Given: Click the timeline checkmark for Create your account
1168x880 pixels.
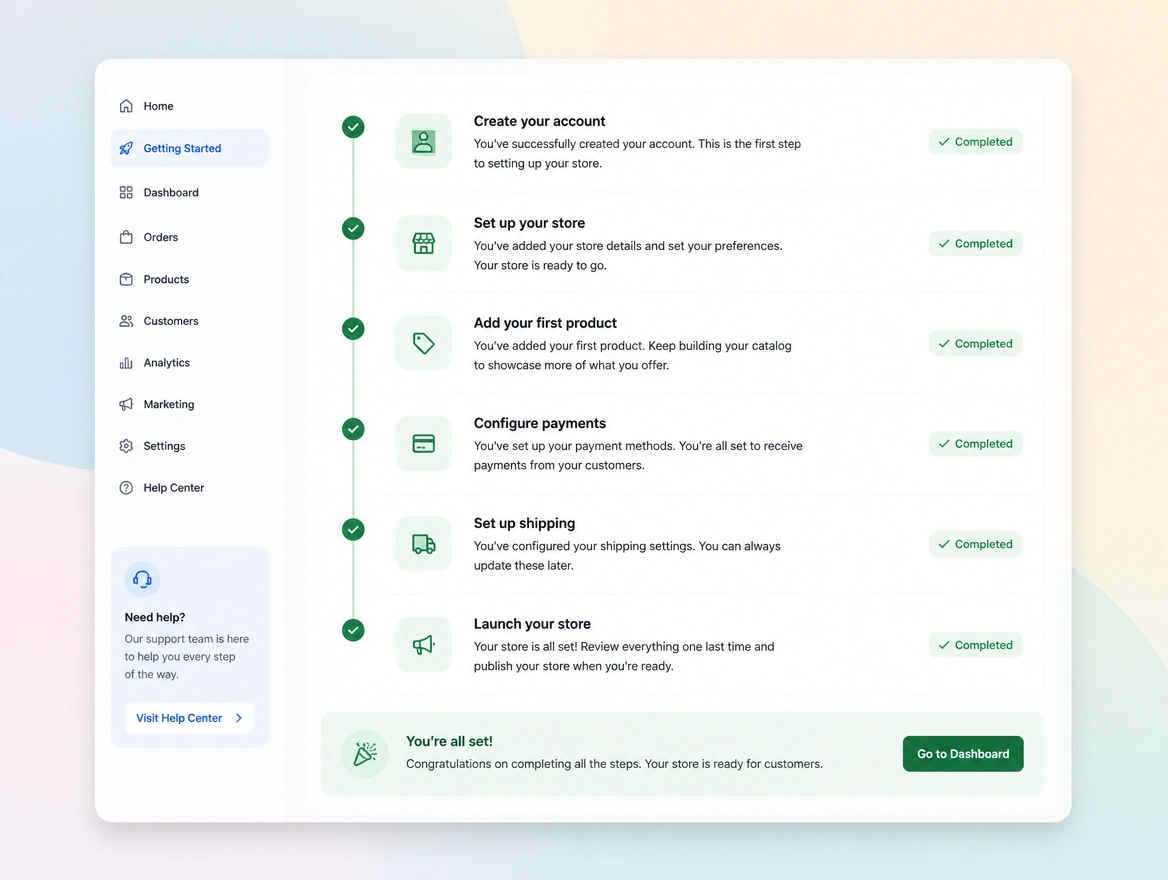Looking at the screenshot, I should pos(353,127).
